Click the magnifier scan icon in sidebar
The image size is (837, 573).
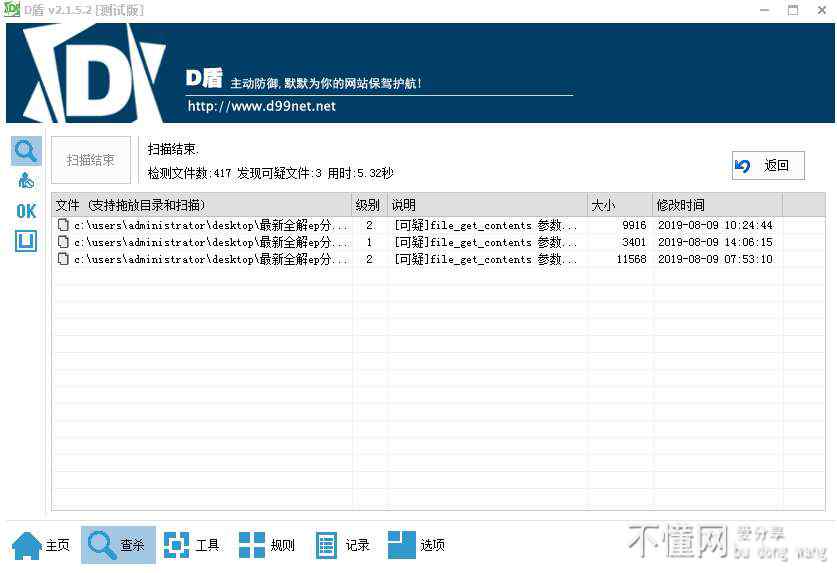click(x=26, y=151)
